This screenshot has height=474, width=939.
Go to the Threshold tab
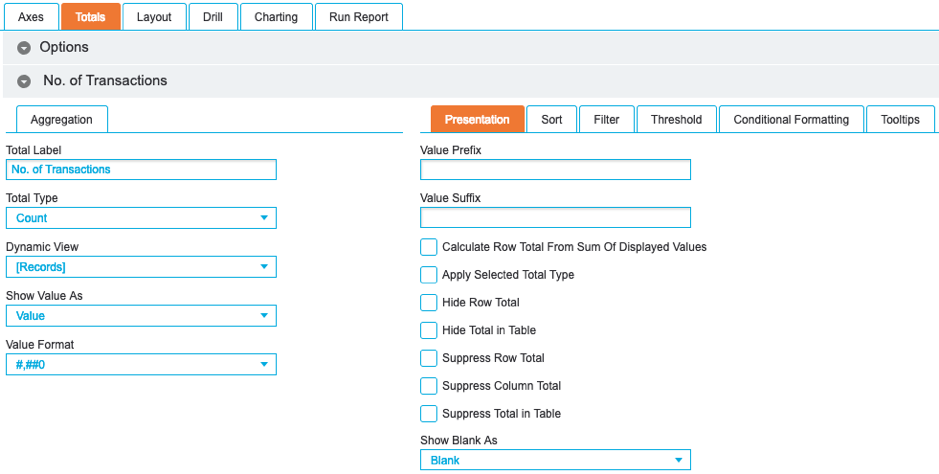pyautogui.click(x=676, y=120)
